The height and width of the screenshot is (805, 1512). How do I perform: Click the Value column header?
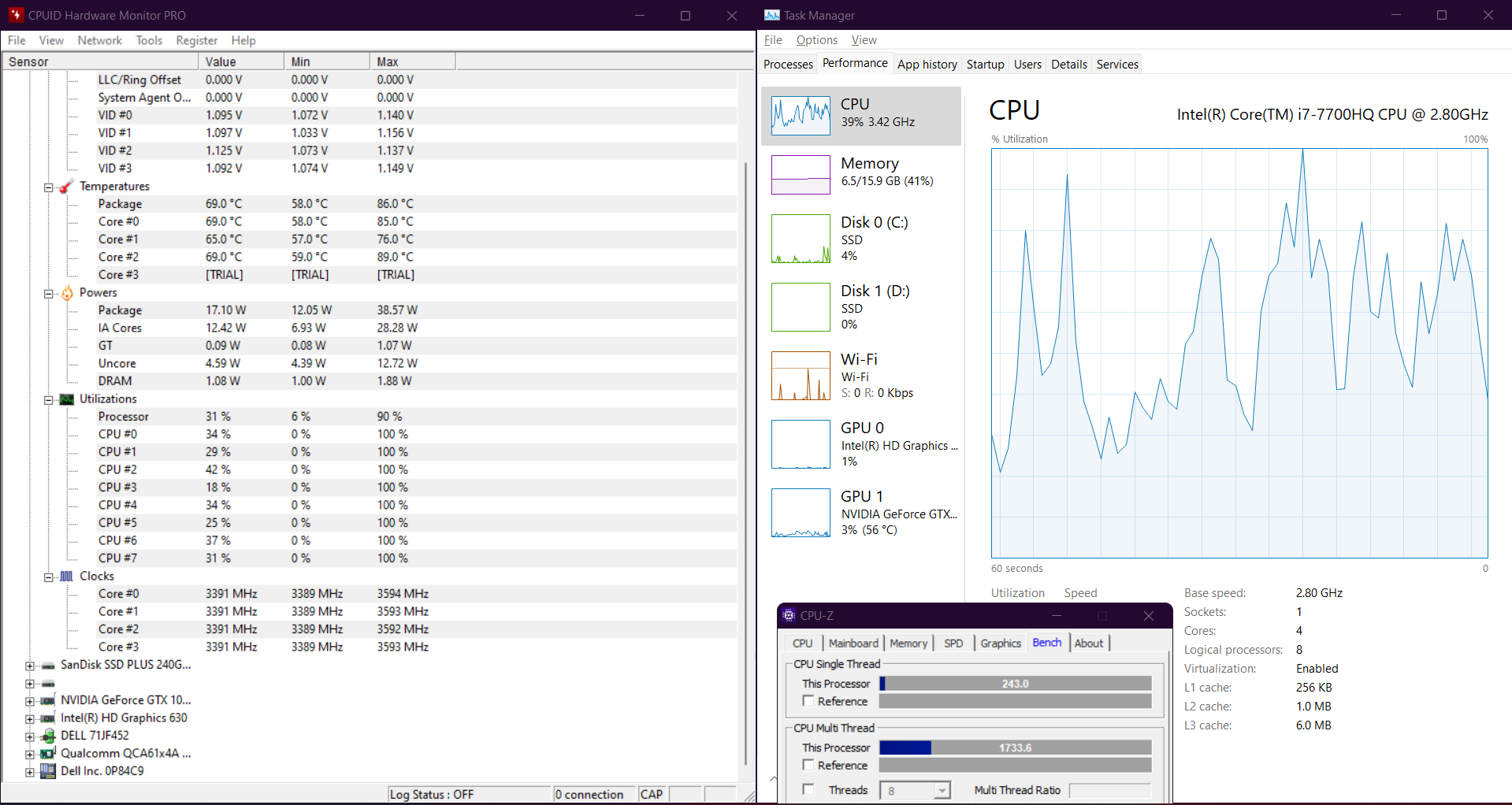point(241,61)
